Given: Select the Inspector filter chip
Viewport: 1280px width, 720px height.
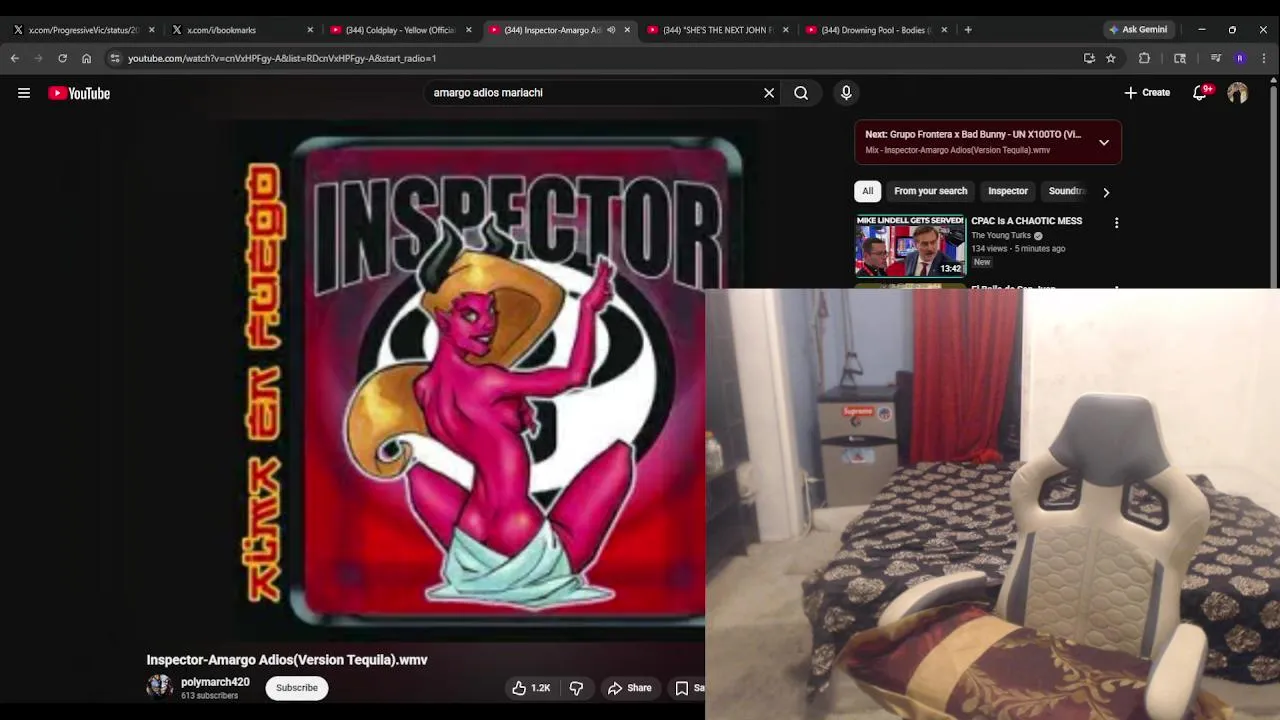Looking at the screenshot, I should (x=1008, y=191).
